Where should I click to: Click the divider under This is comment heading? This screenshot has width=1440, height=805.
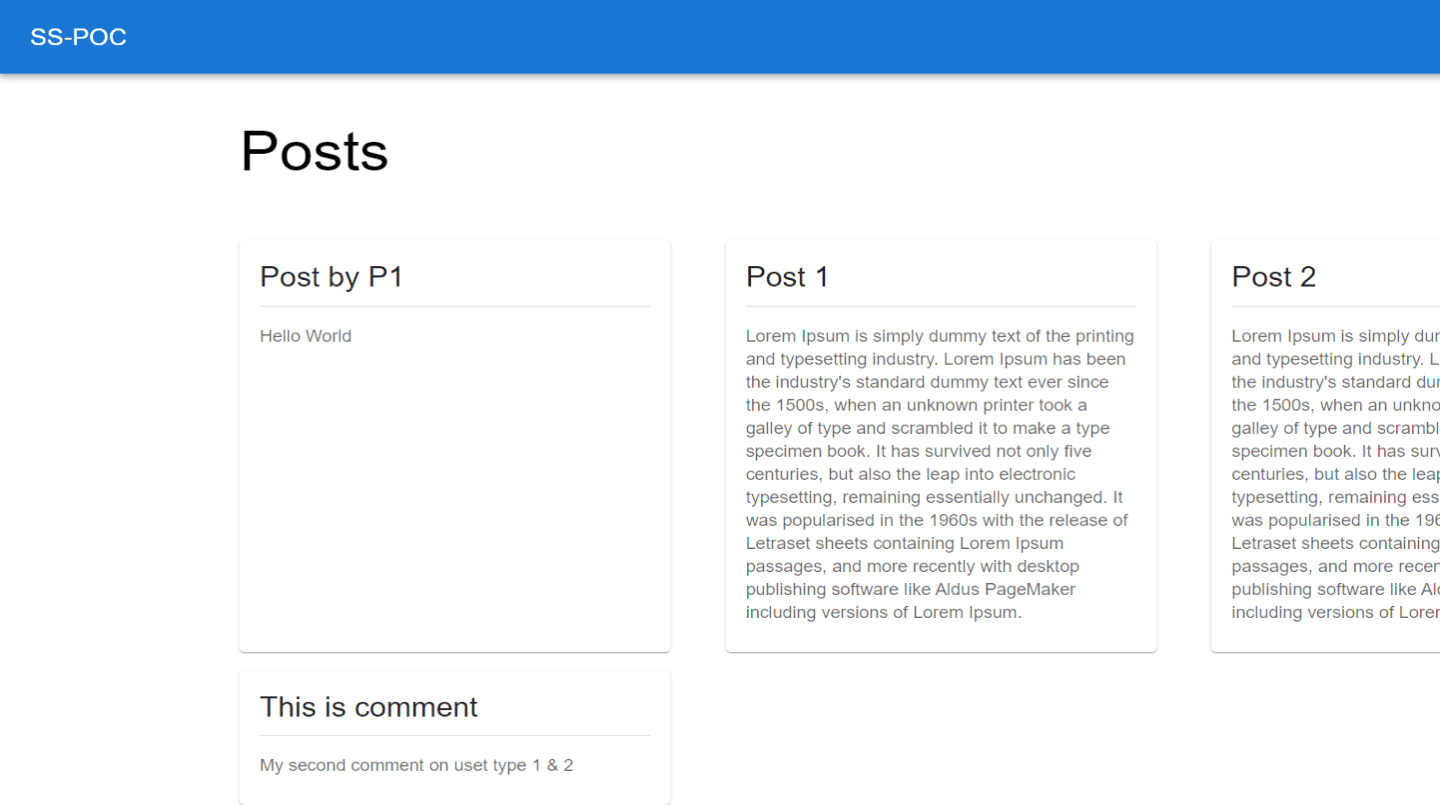pyautogui.click(x=454, y=733)
